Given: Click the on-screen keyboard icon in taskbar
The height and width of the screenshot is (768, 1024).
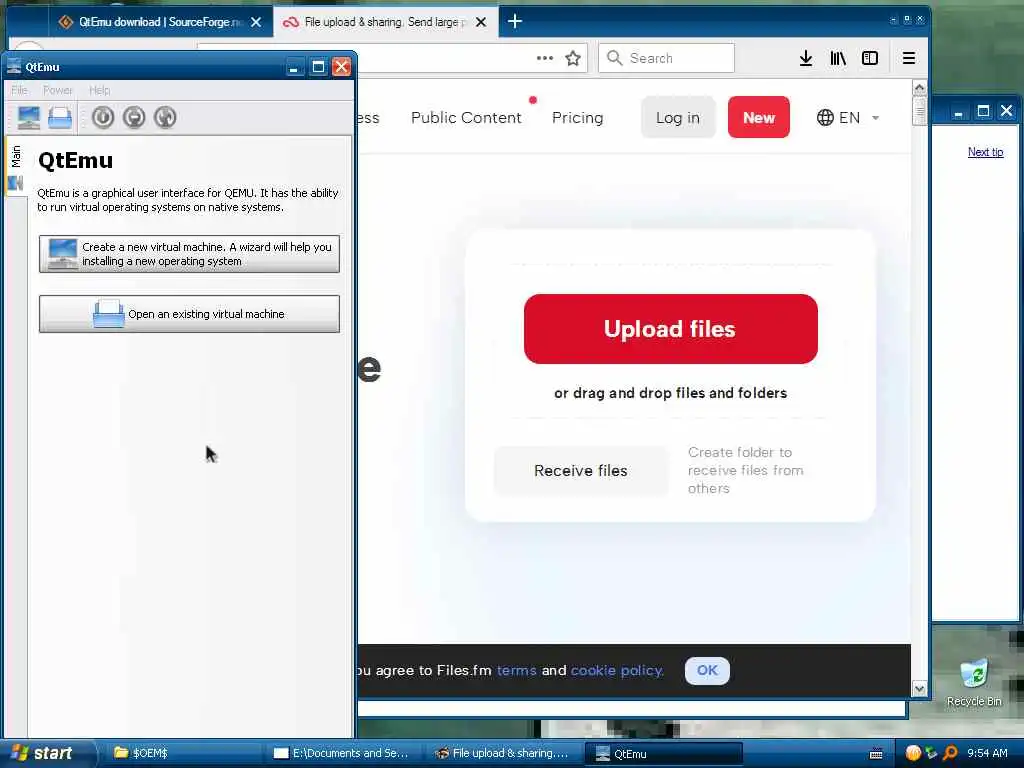Looking at the screenshot, I should click(x=876, y=754).
